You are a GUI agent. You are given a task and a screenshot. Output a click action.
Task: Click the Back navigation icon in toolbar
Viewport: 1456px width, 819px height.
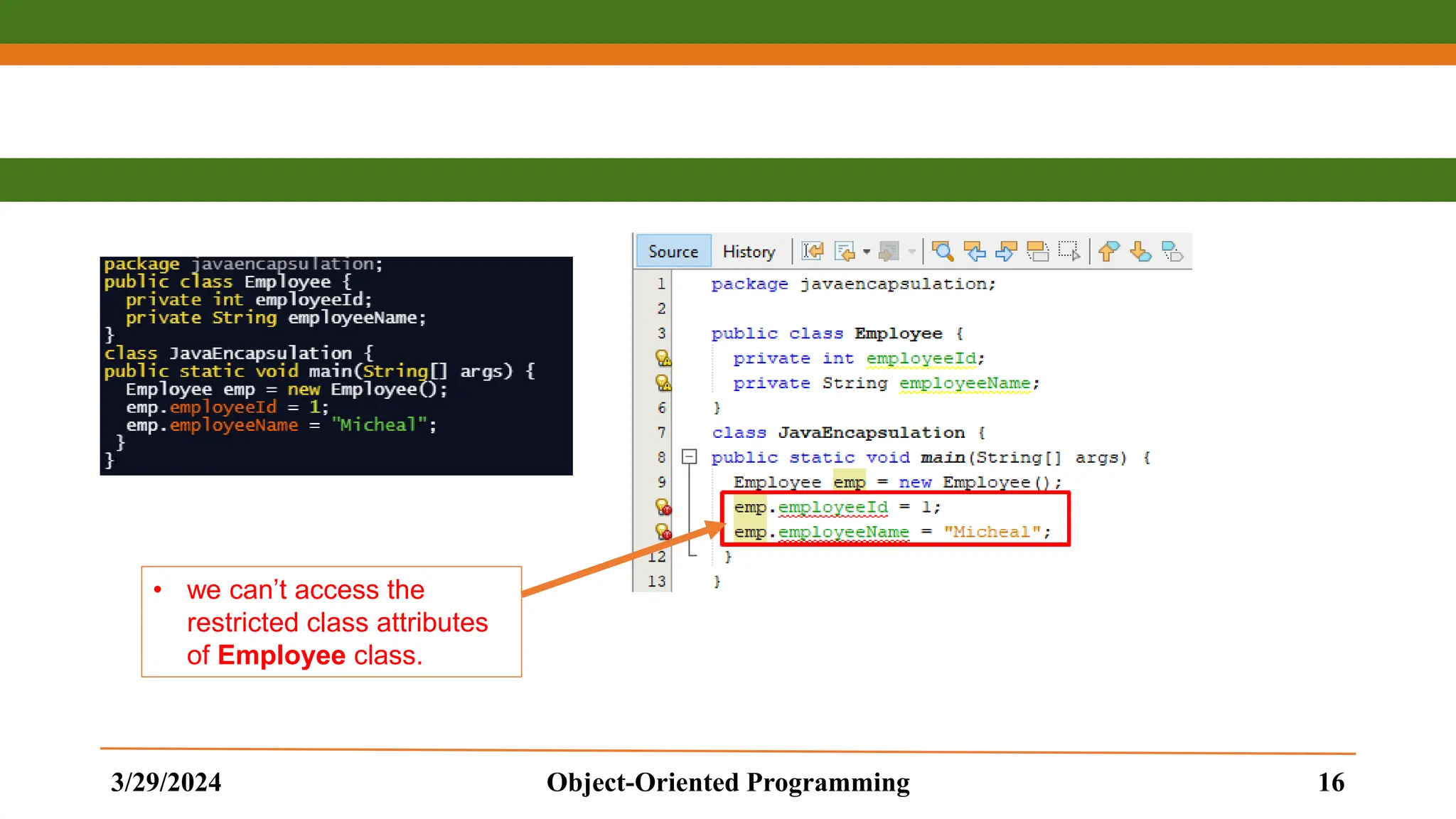click(845, 251)
